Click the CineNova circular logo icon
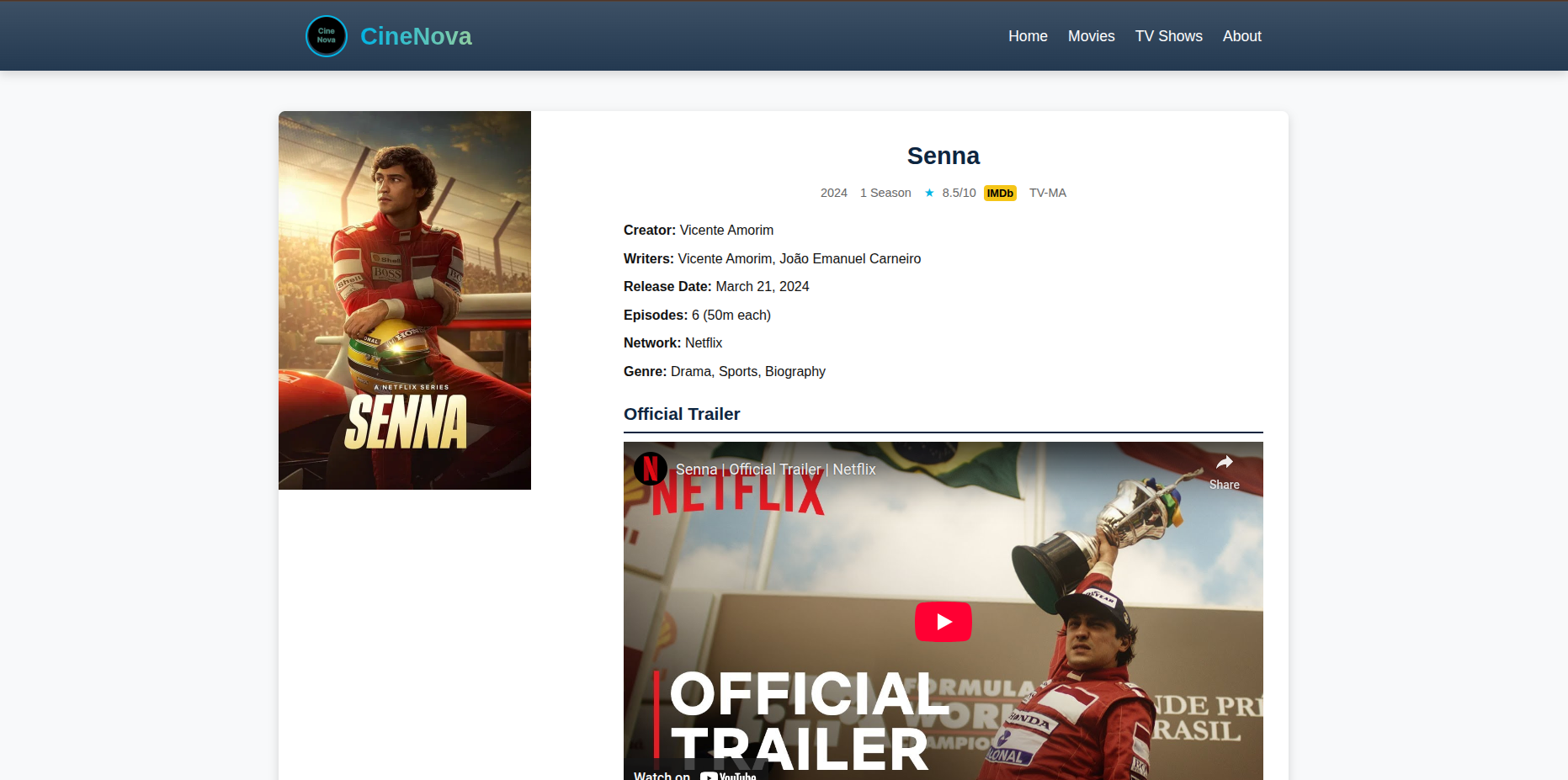The width and height of the screenshot is (1568, 780). point(327,36)
